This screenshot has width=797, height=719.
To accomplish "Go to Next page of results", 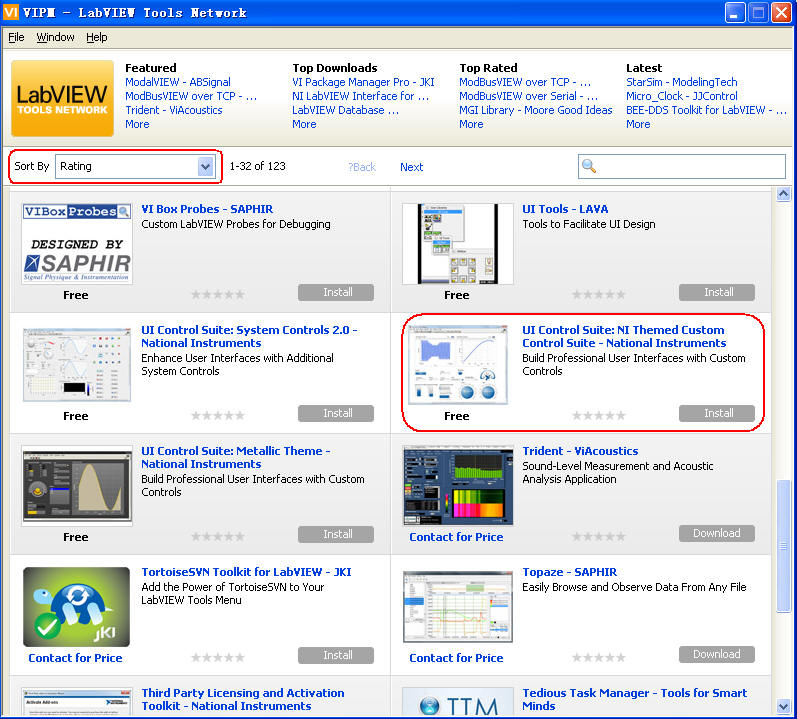I will pyautogui.click(x=411, y=167).
